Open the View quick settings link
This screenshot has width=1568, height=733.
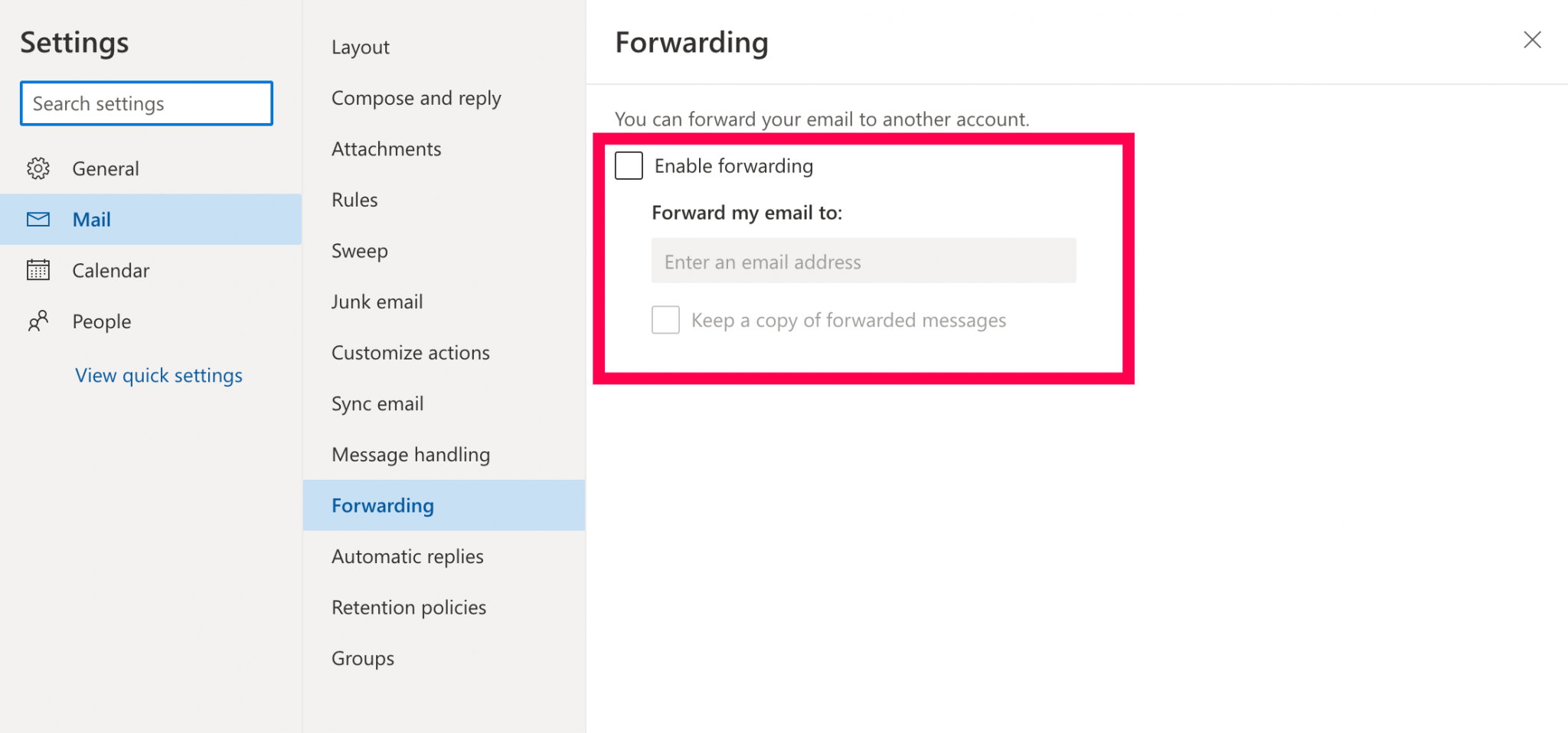pyautogui.click(x=158, y=375)
